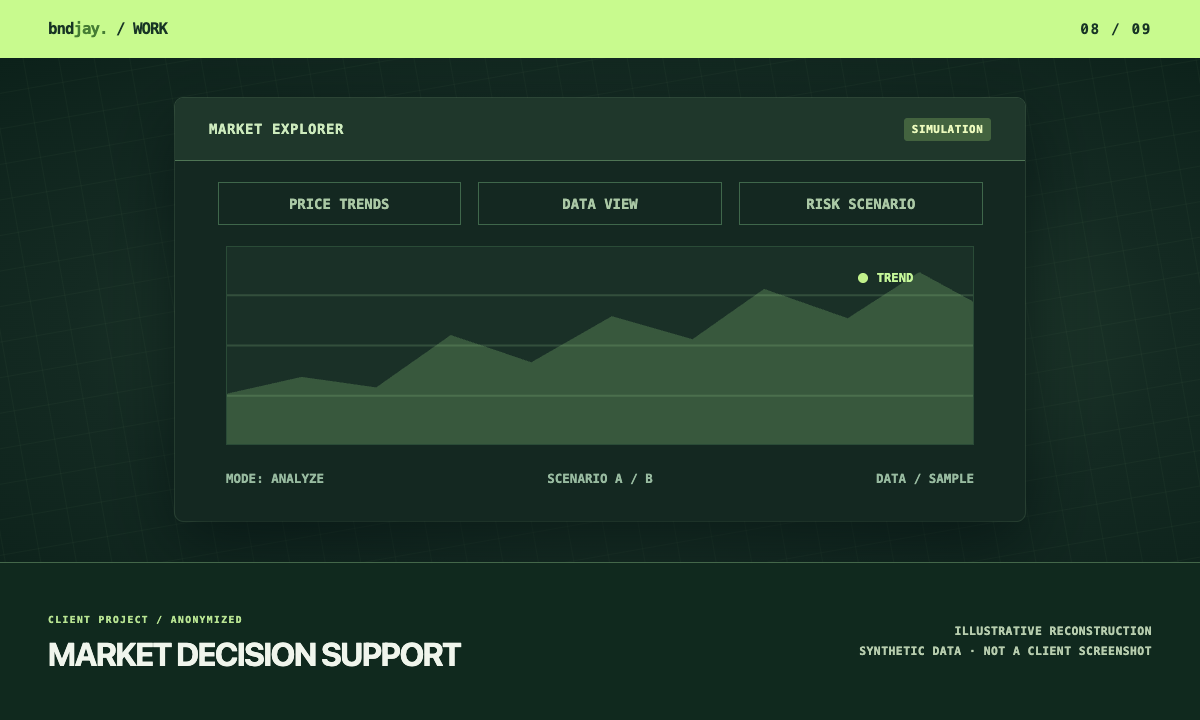Image resolution: width=1200 pixels, height=720 pixels.
Task: Click the MARKET EXPLORER panel title
Action: 276,129
